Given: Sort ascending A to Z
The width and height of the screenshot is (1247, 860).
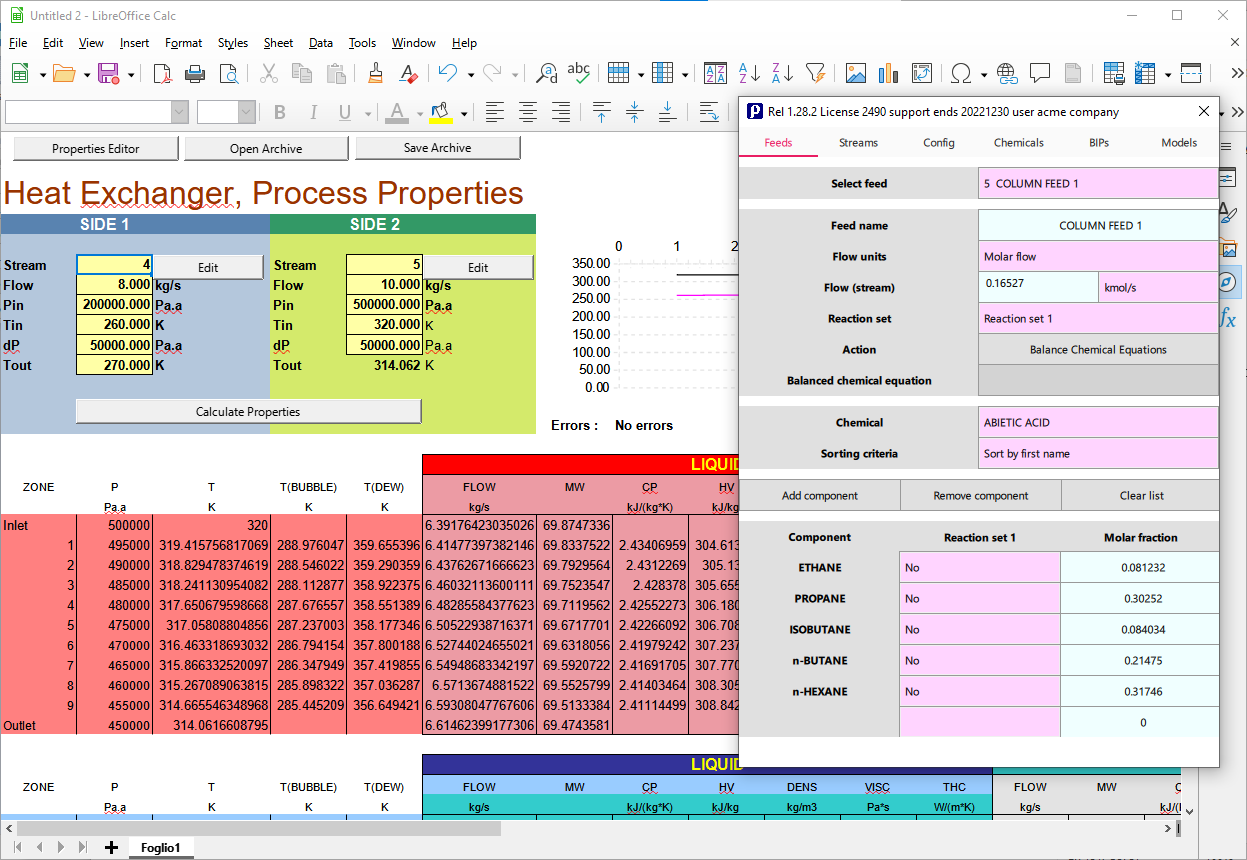Looking at the screenshot, I should pos(749,73).
